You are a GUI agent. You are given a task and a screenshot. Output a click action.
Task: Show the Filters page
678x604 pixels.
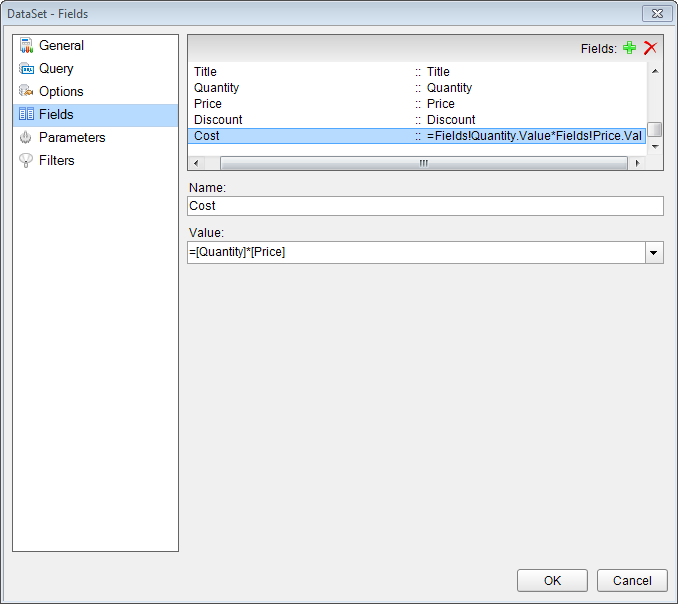(x=96, y=160)
